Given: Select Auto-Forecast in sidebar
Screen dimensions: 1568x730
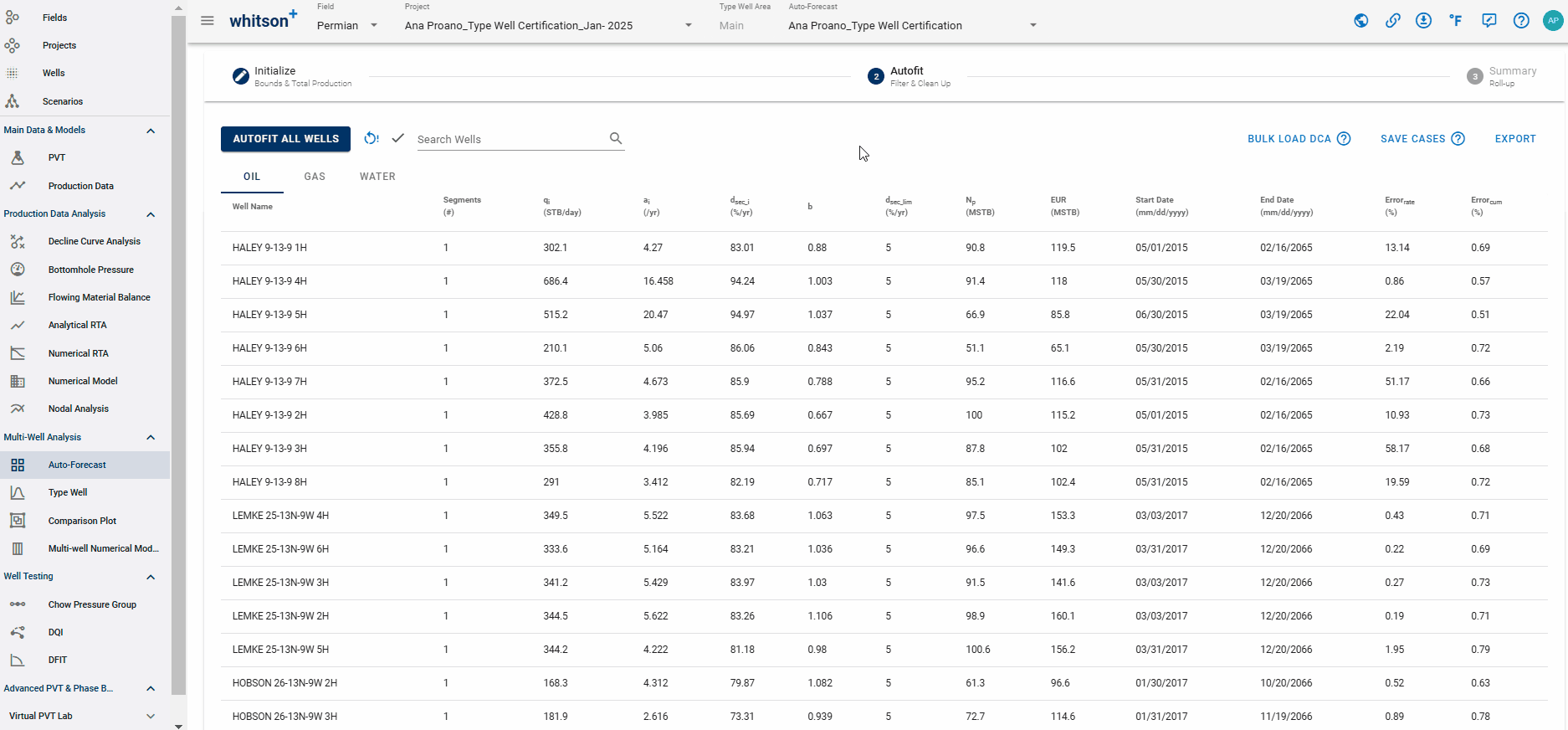Looking at the screenshot, I should (84, 465).
